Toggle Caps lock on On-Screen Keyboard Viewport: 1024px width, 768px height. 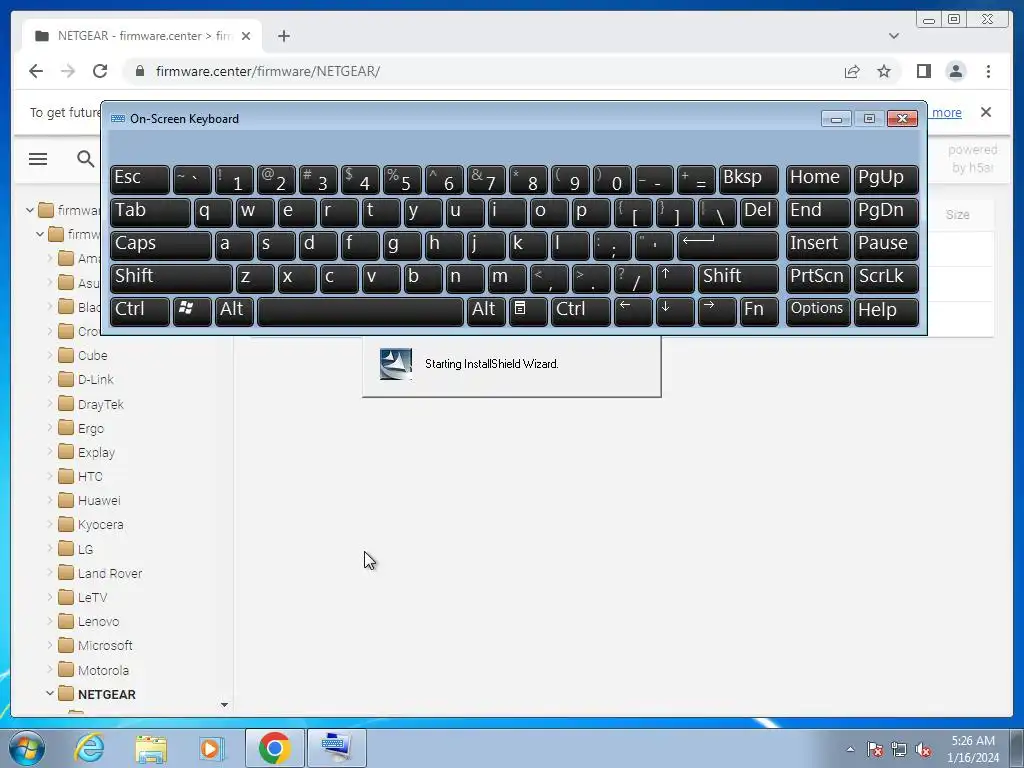pyautogui.click(x=161, y=245)
